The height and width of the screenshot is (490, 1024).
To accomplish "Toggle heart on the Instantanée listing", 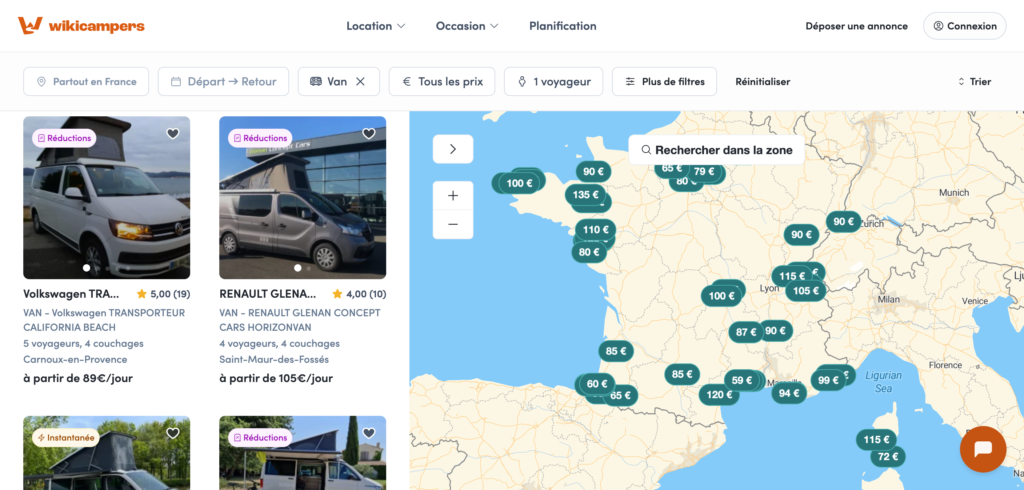I will click(x=173, y=434).
